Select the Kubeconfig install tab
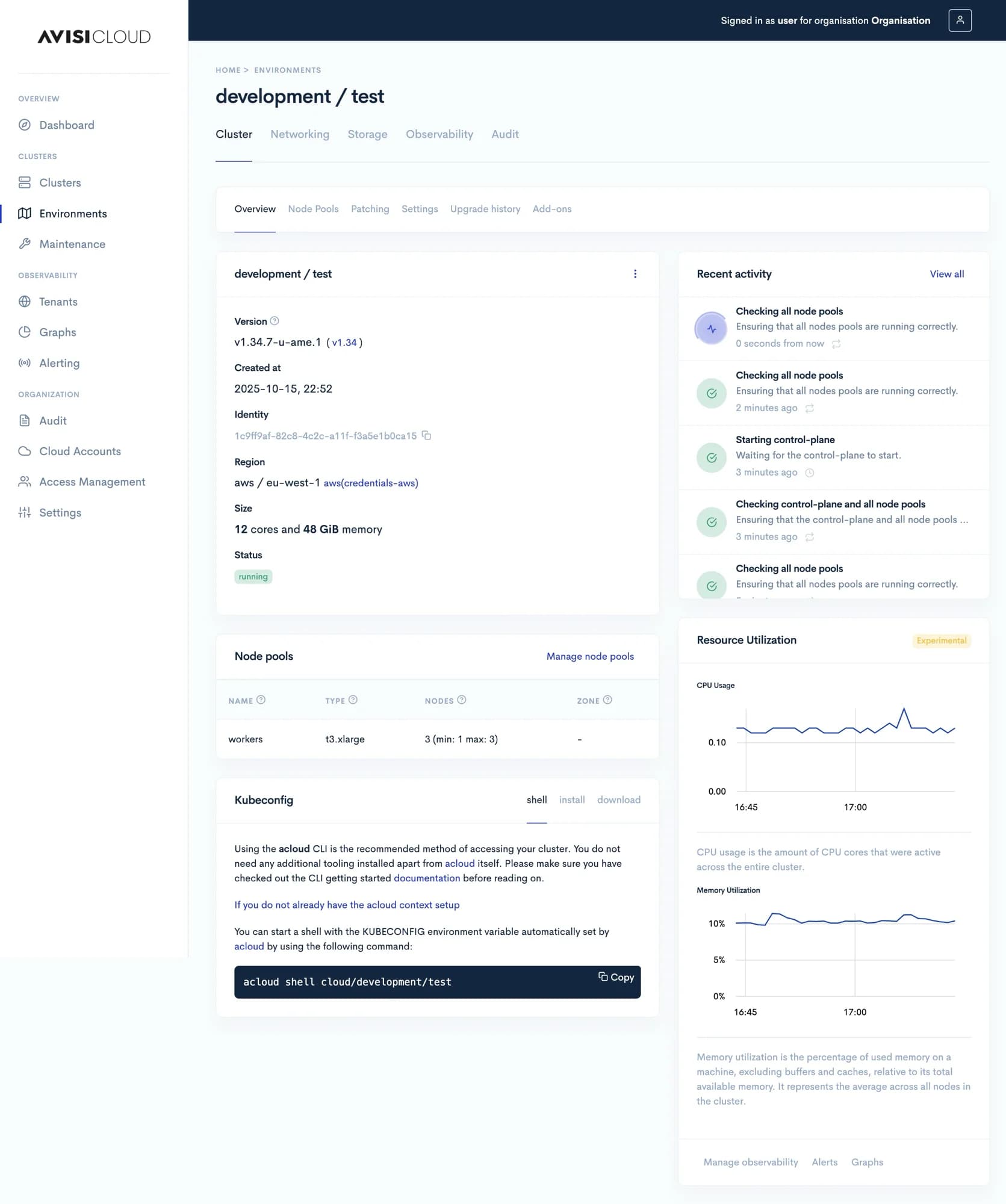Image resolution: width=1006 pixels, height=1204 pixels. coord(572,799)
